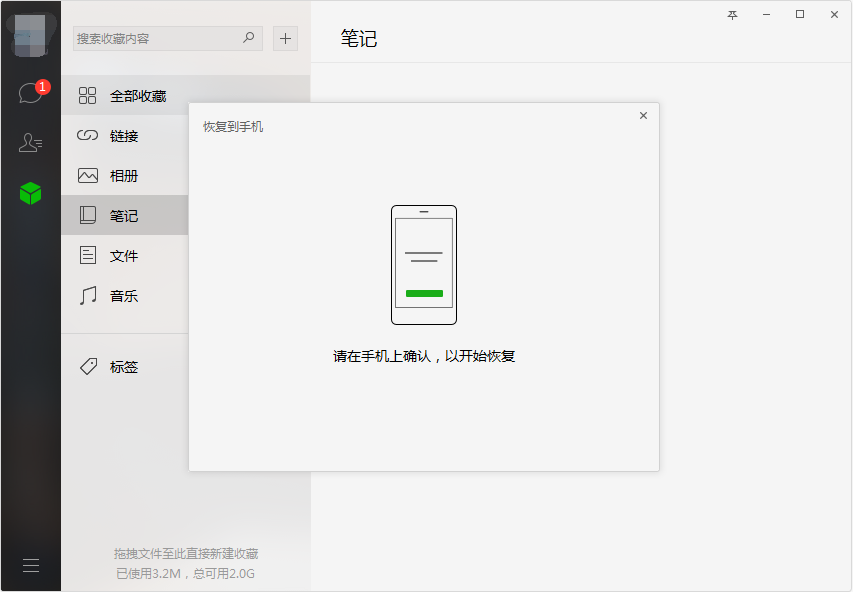Open the hamburger menu at bottom left
Image resolution: width=853 pixels, height=592 pixels.
click(31, 565)
